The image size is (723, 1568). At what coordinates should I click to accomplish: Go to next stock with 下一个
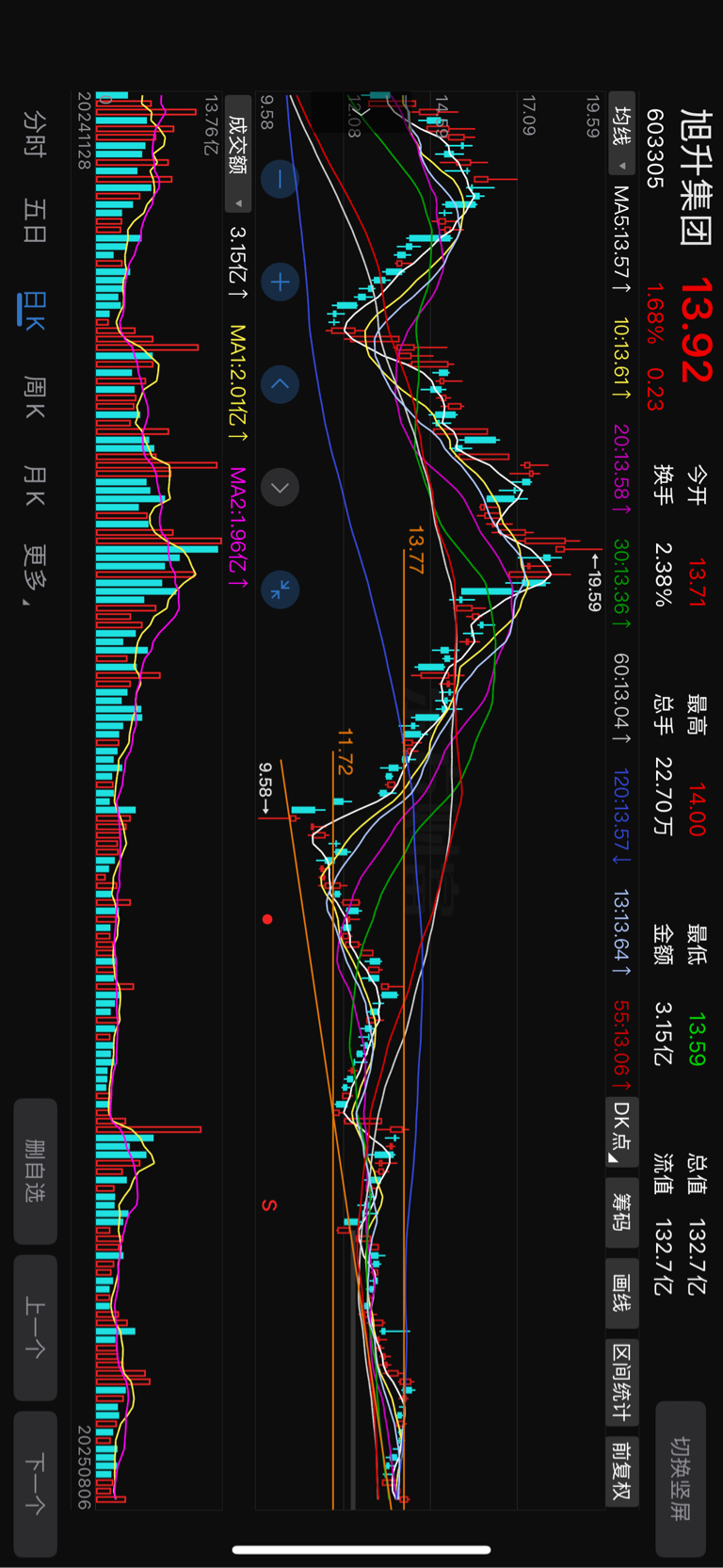tap(35, 1483)
